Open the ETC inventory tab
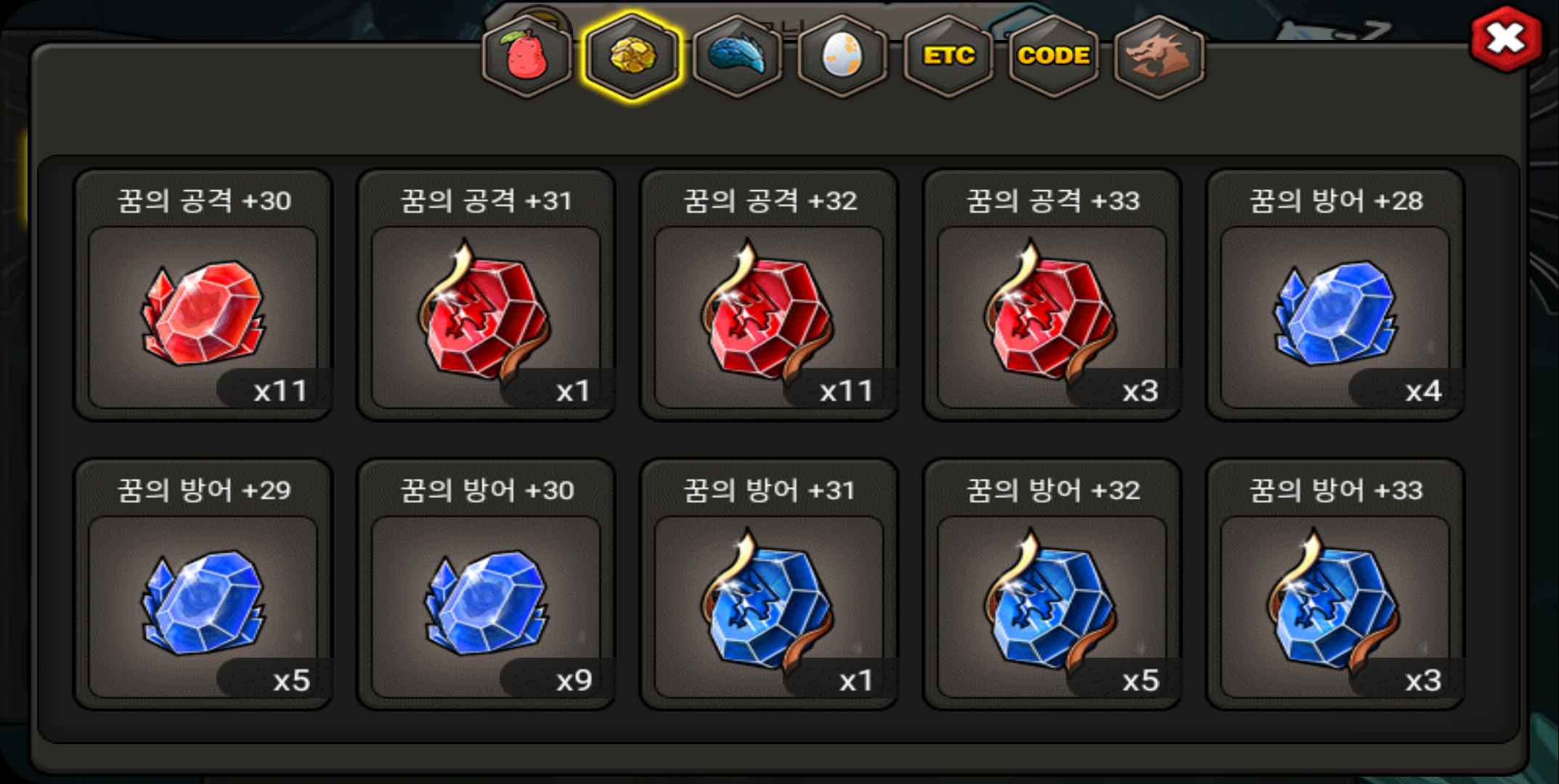 click(x=948, y=57)
